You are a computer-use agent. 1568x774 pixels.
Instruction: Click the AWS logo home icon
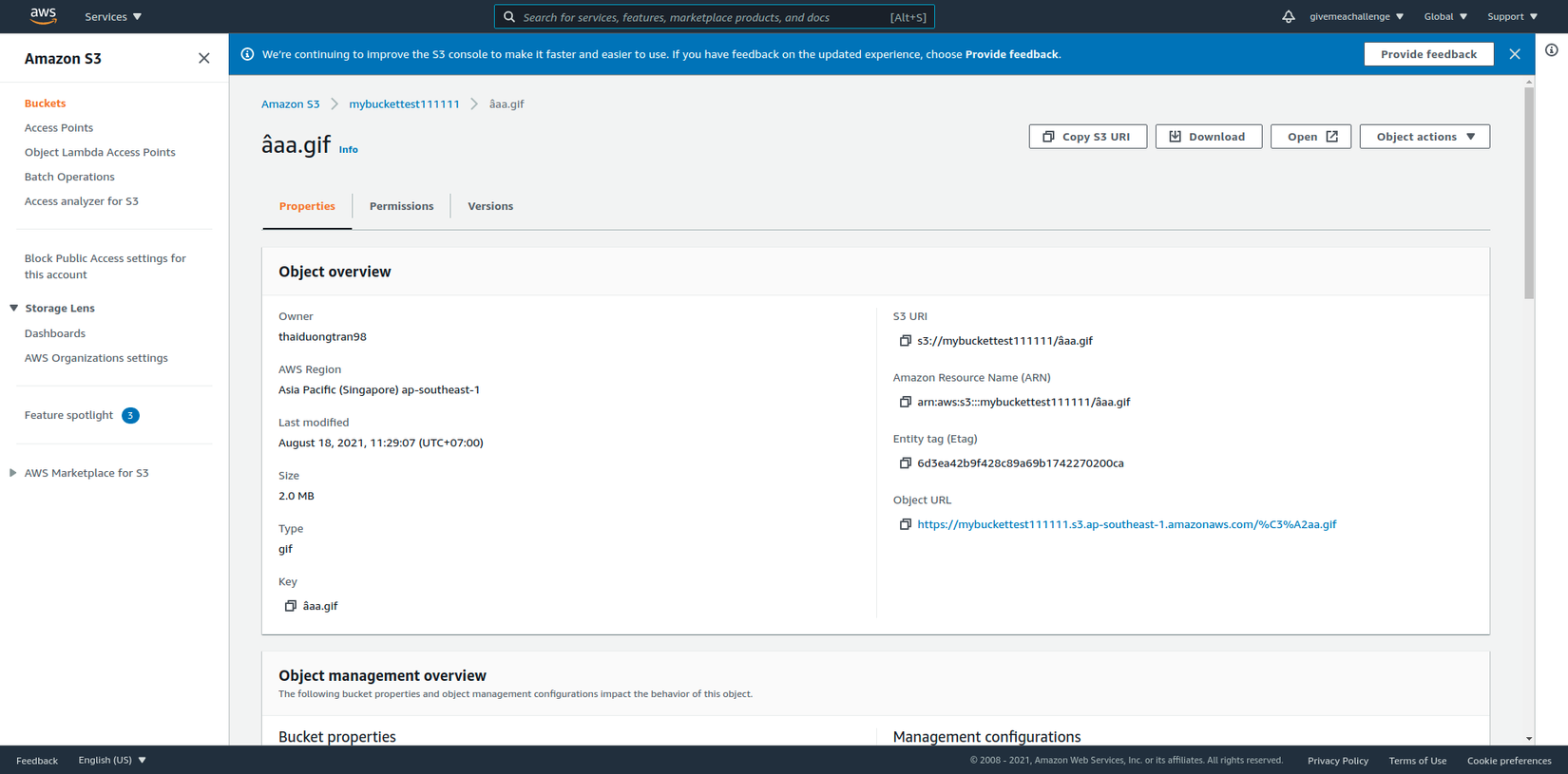coord(43,15)
